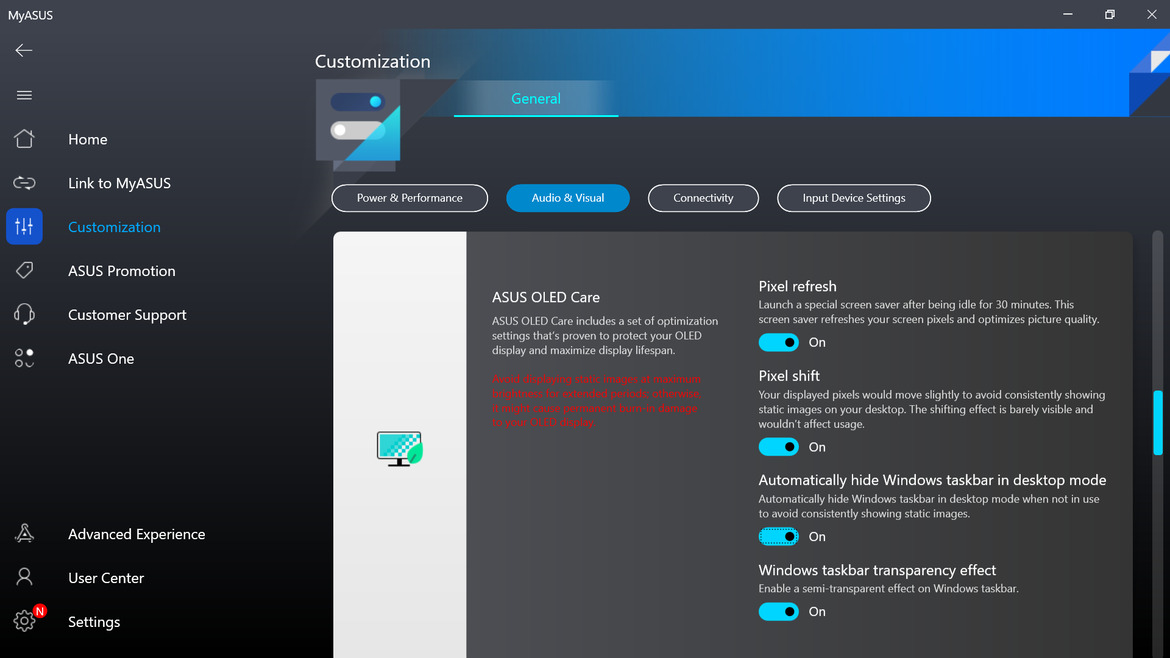Select Customization in the sidebar
This screenshot has width=1170, height=658.
tap(114, 228)
